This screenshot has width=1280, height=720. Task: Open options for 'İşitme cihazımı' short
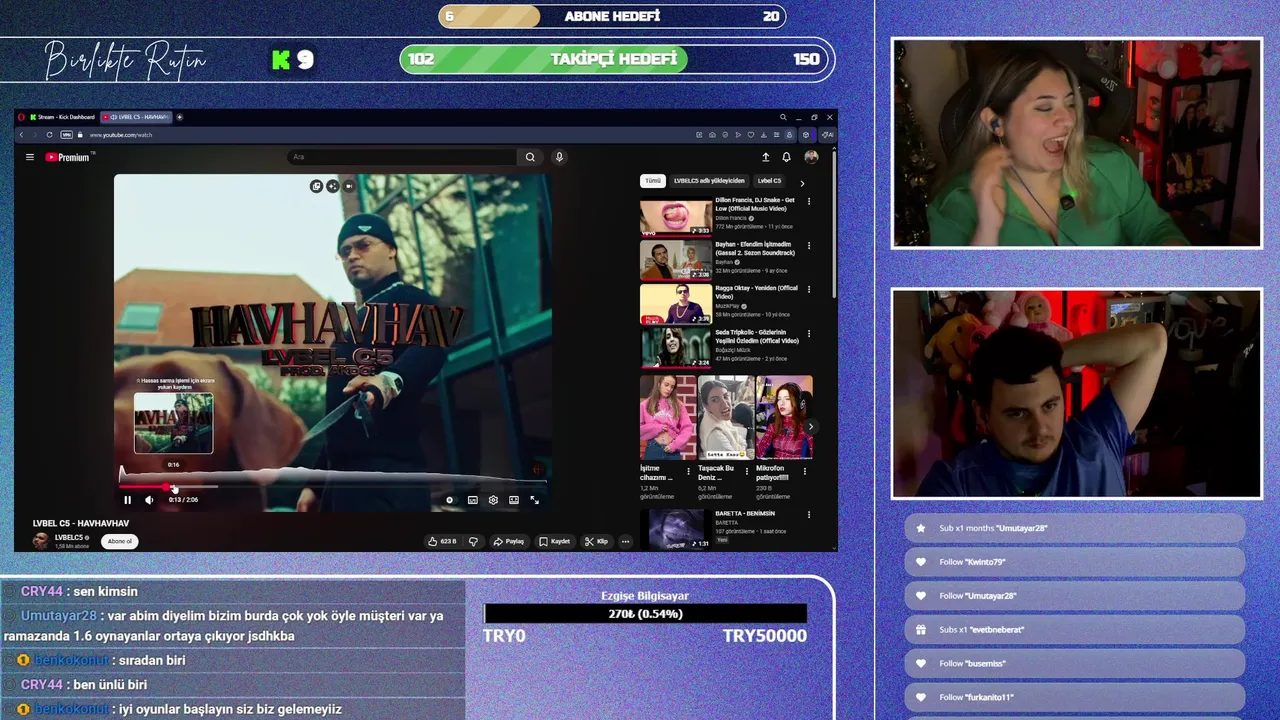click(x=688, y=471)
